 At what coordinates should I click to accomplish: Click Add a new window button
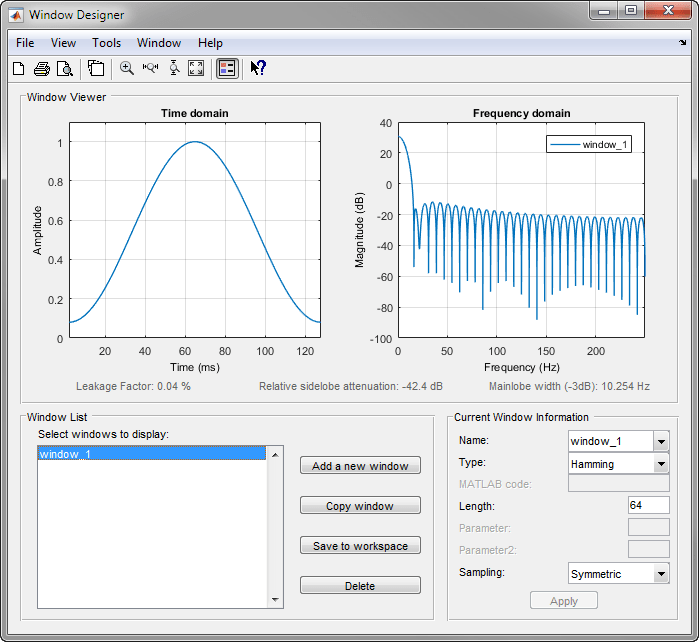pos(360,465)
